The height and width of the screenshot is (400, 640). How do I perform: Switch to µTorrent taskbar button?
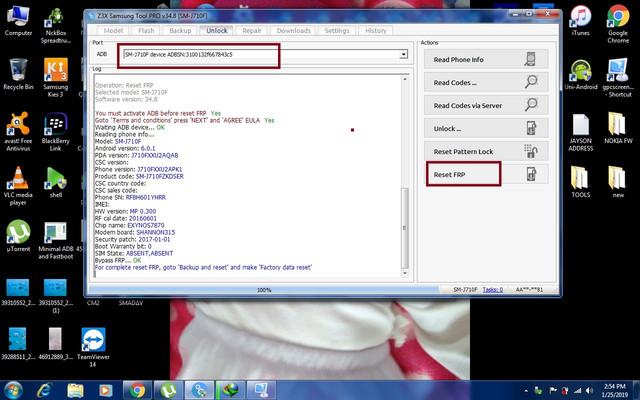pyautogui.click(x=168, y=390)
